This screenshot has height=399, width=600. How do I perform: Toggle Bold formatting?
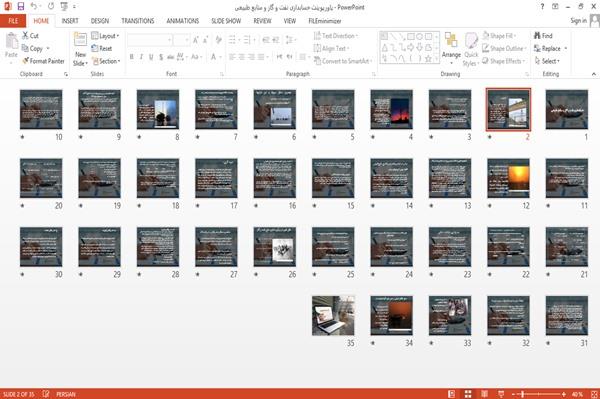click(x=131, y=57)
